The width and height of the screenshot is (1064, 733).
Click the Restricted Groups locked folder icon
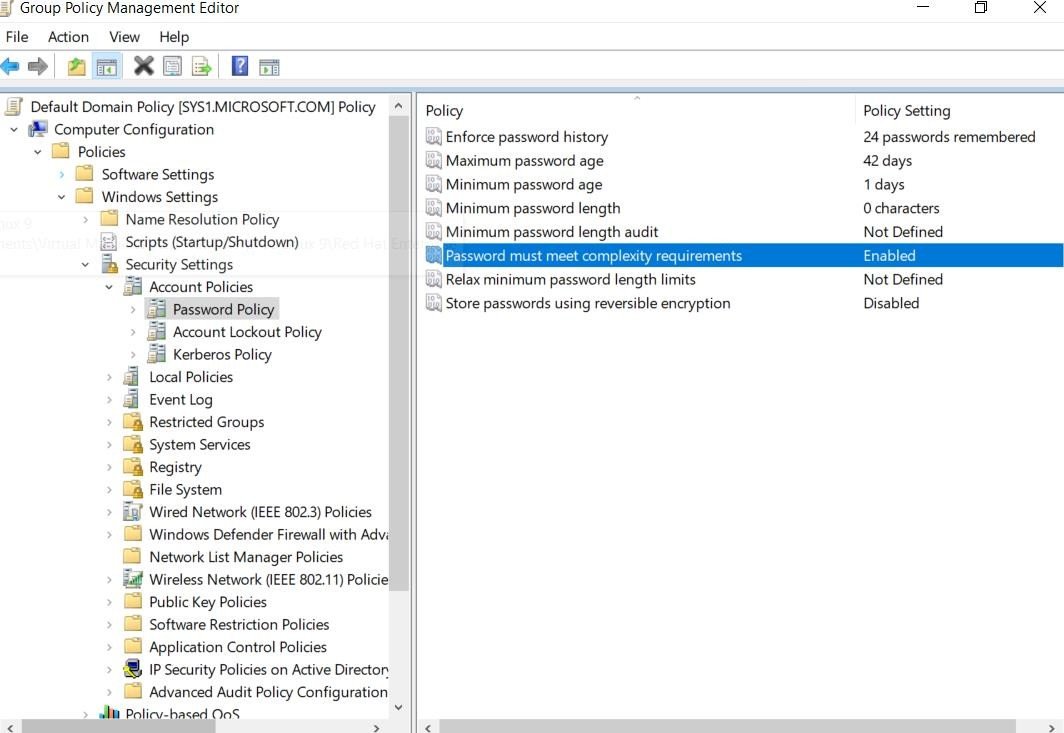pyautogui.click(x=133, y=421)
